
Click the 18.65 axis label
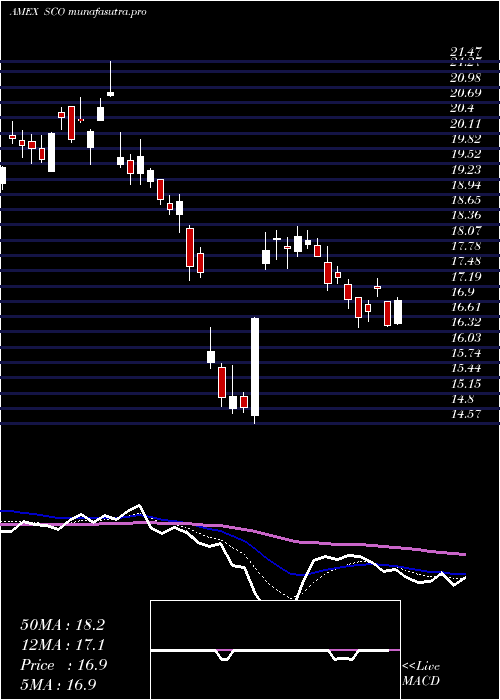(x=466, y=200)
